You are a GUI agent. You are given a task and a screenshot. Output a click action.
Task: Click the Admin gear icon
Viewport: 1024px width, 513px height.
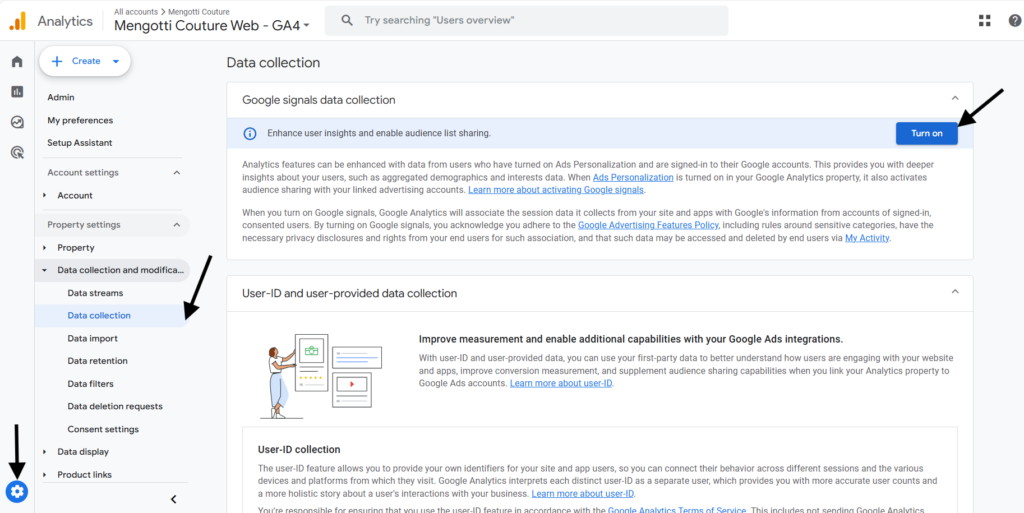click(x=17, y=492)
